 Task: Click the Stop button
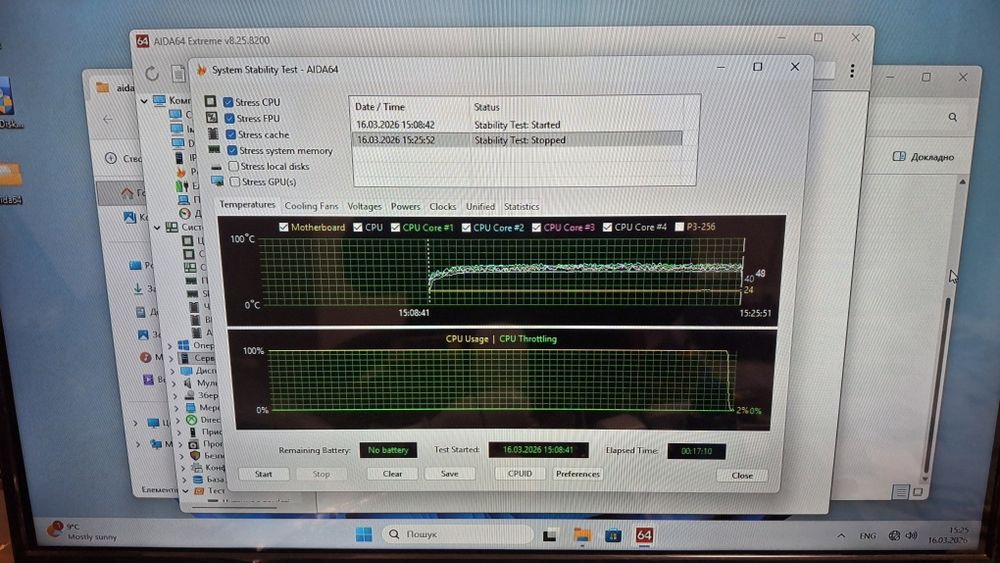coord(321,474)
